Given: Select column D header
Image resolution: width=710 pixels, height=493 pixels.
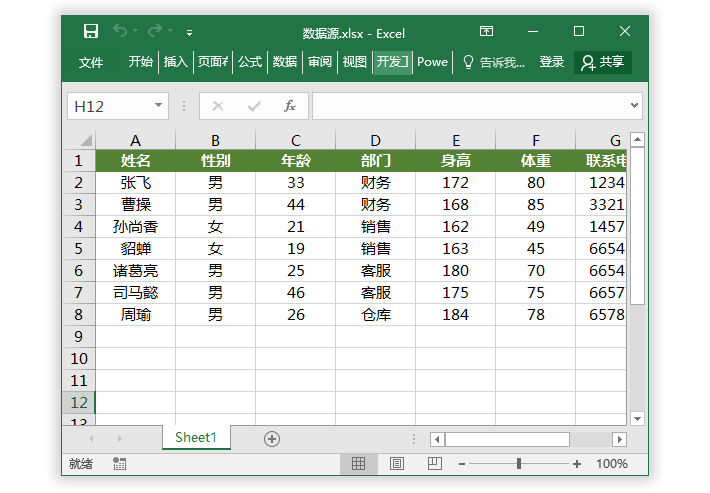Looking at the screenshot, I should (x=375, y=140).
